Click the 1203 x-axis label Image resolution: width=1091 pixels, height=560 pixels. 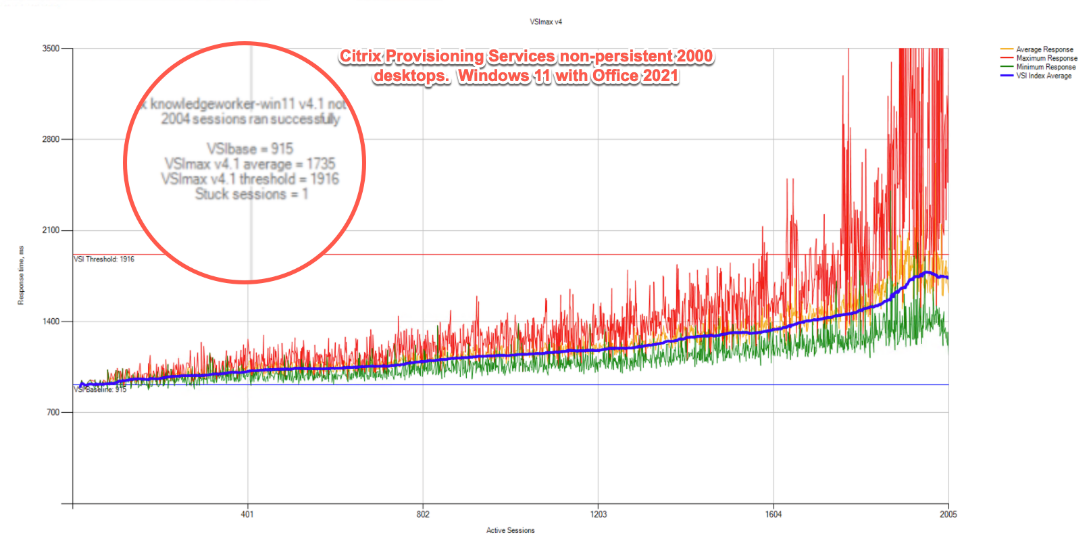coord(598,515)
